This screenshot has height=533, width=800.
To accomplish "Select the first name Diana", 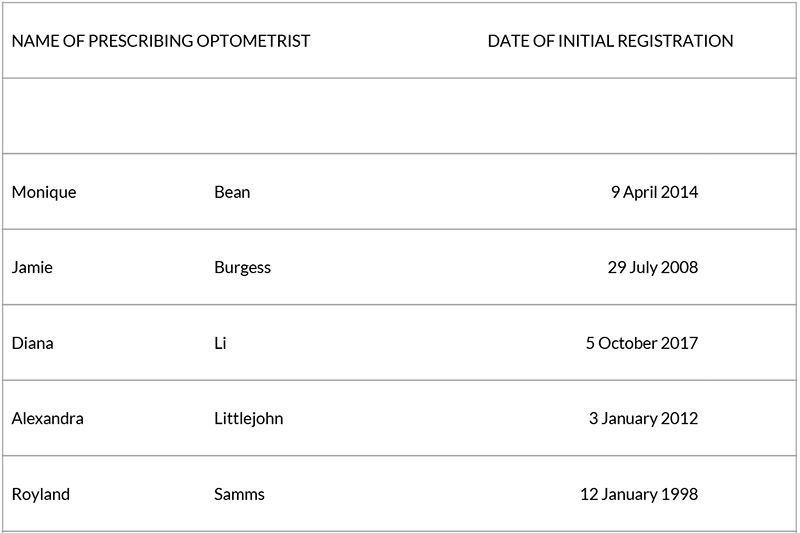I will (33, 343).
